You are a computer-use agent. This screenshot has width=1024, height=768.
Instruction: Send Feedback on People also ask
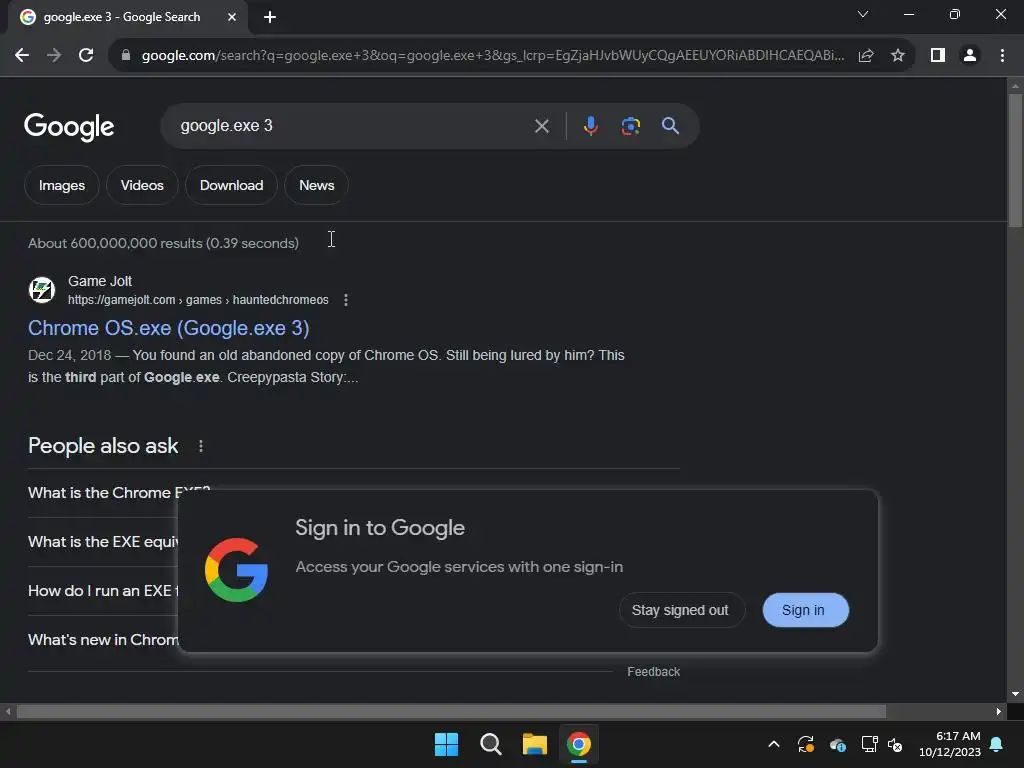(x=653, y=672)
